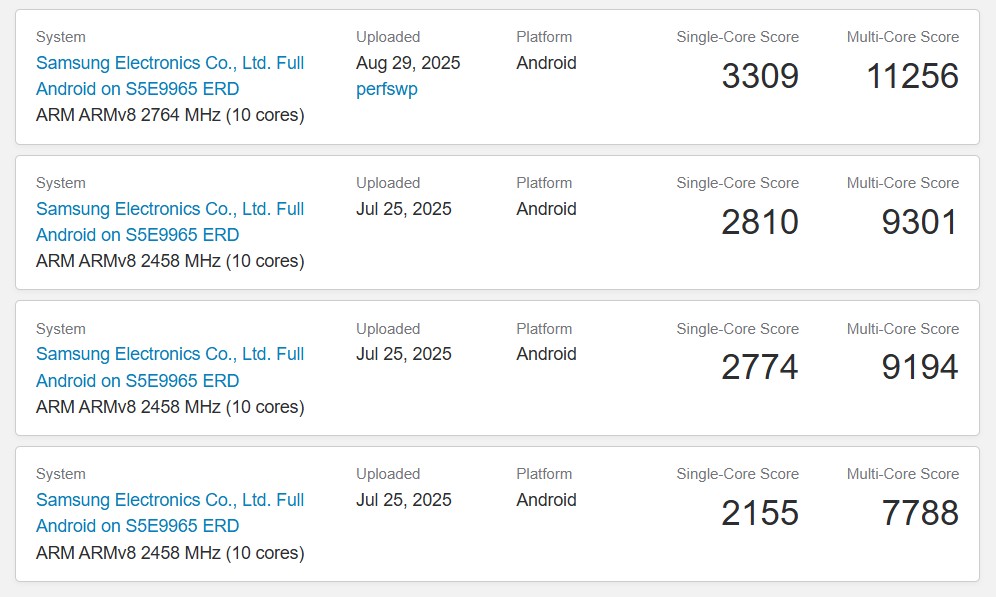Select the 2155 single-core score value
The width and height of the screenshot is (996, 597).
pyautogui.click(x=760, y=514)
